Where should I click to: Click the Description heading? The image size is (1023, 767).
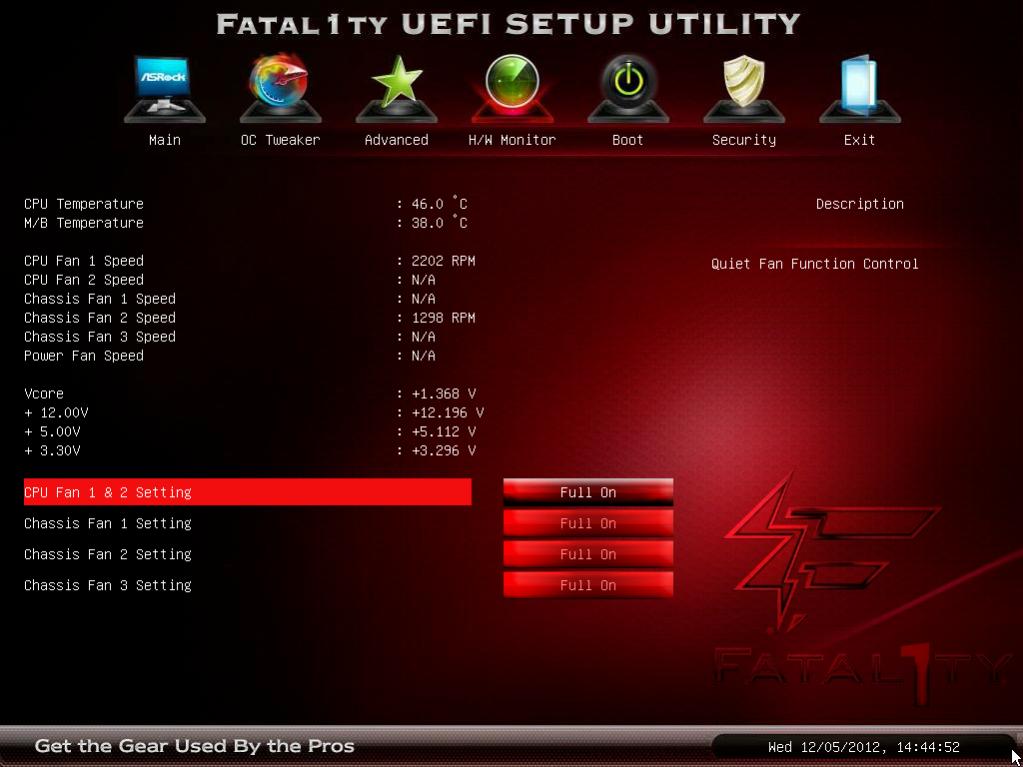(x=859, y=204)
